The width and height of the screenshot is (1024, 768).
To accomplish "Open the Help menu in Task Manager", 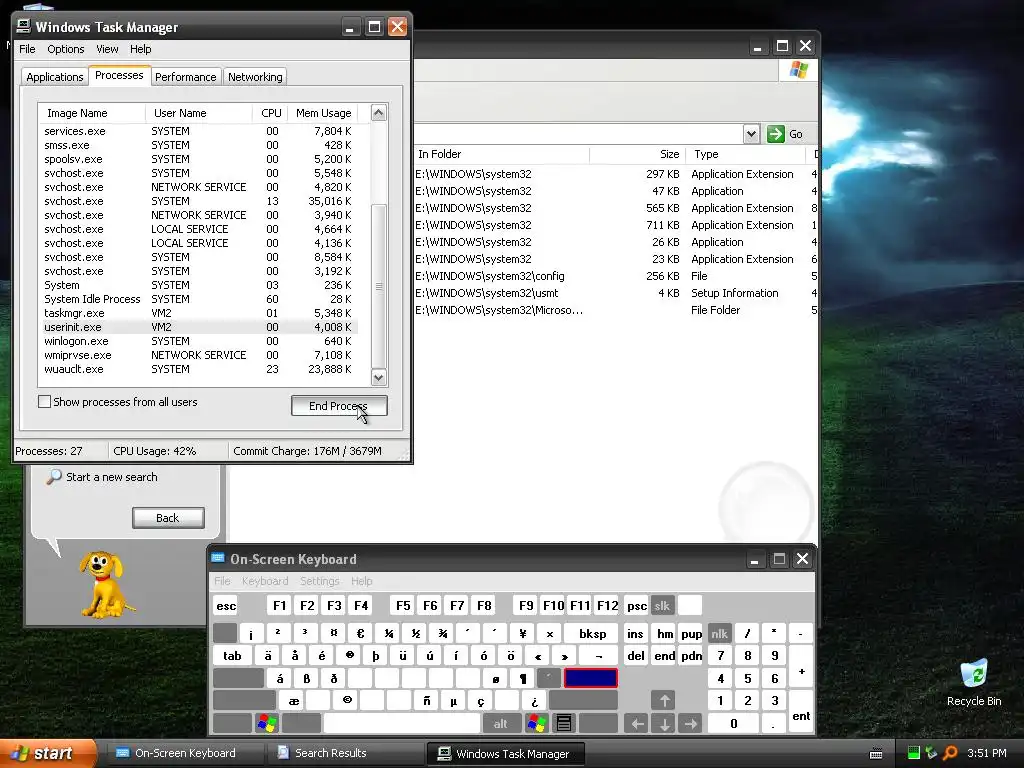I will point(140,49).
